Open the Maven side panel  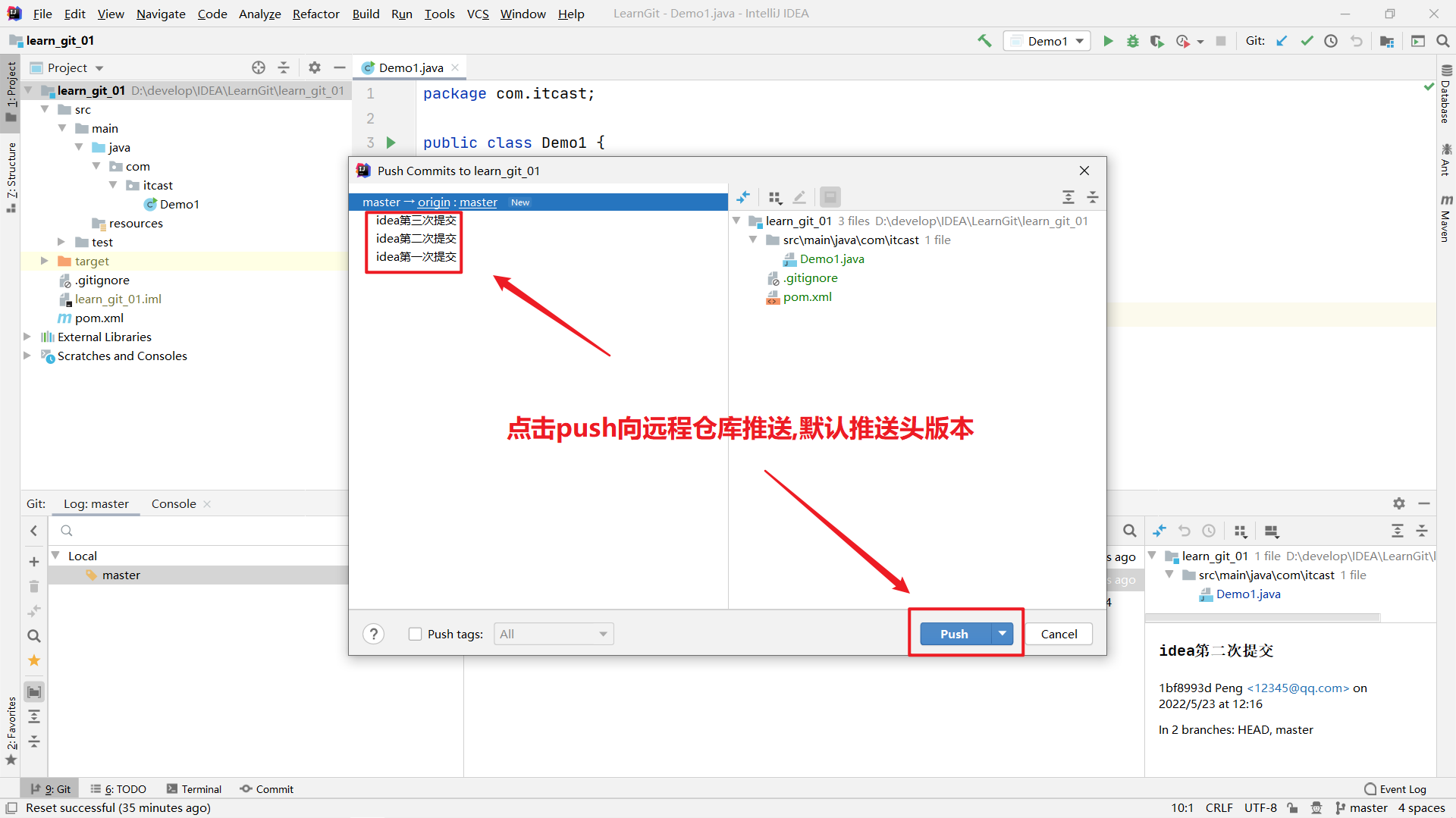pos(1446,218)
